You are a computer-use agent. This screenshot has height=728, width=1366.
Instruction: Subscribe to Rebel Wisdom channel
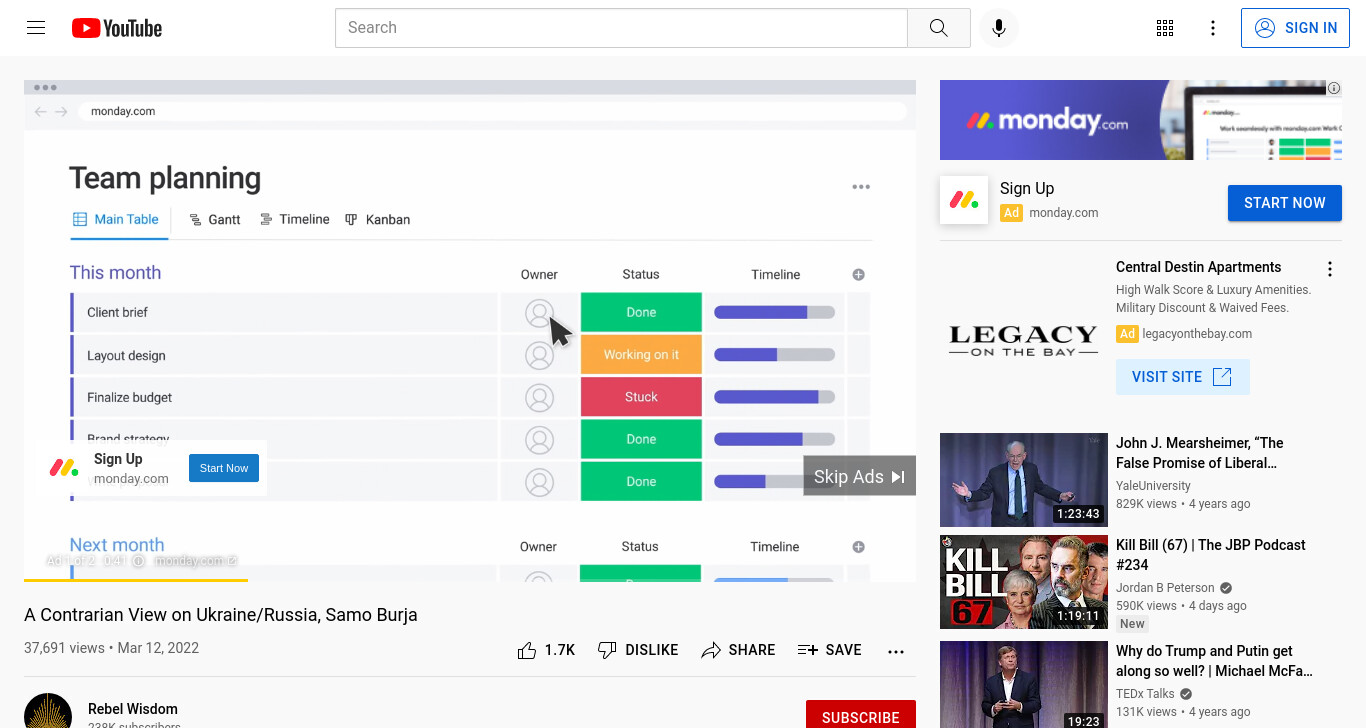pos(861,716)
